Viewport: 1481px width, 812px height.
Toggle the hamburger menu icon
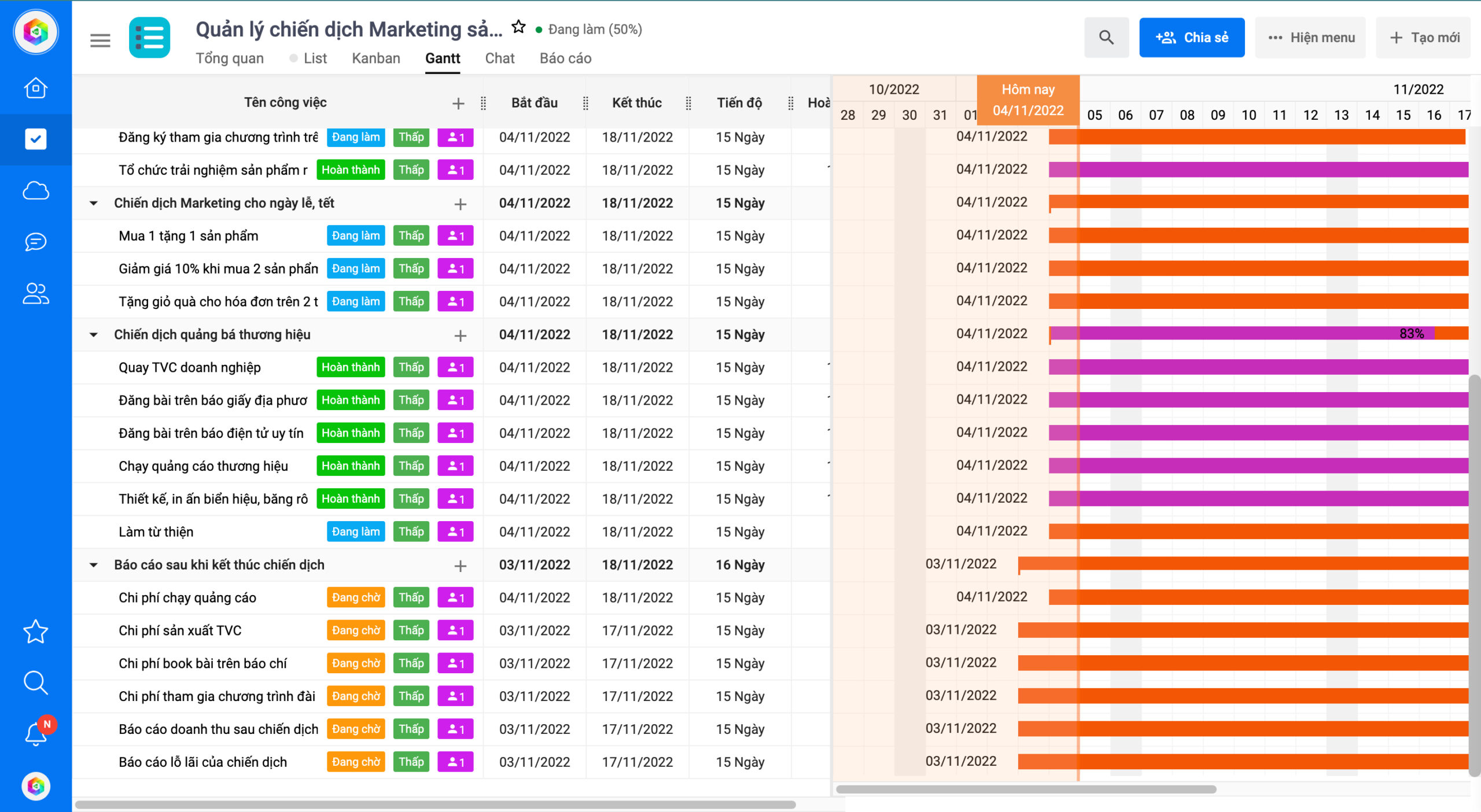click(x=100, y=40)
